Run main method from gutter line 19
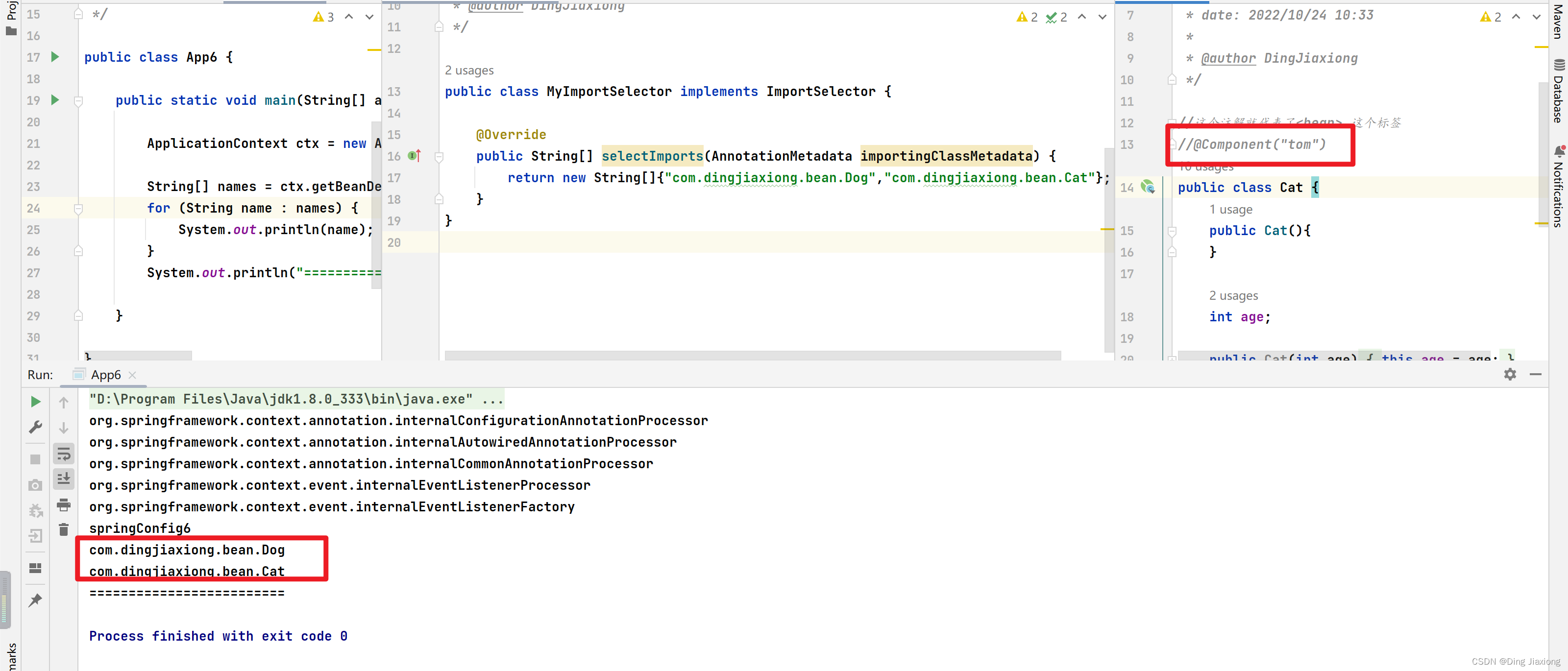The height and width of the screenshot is (671, 1568). [x=55, y=100]
